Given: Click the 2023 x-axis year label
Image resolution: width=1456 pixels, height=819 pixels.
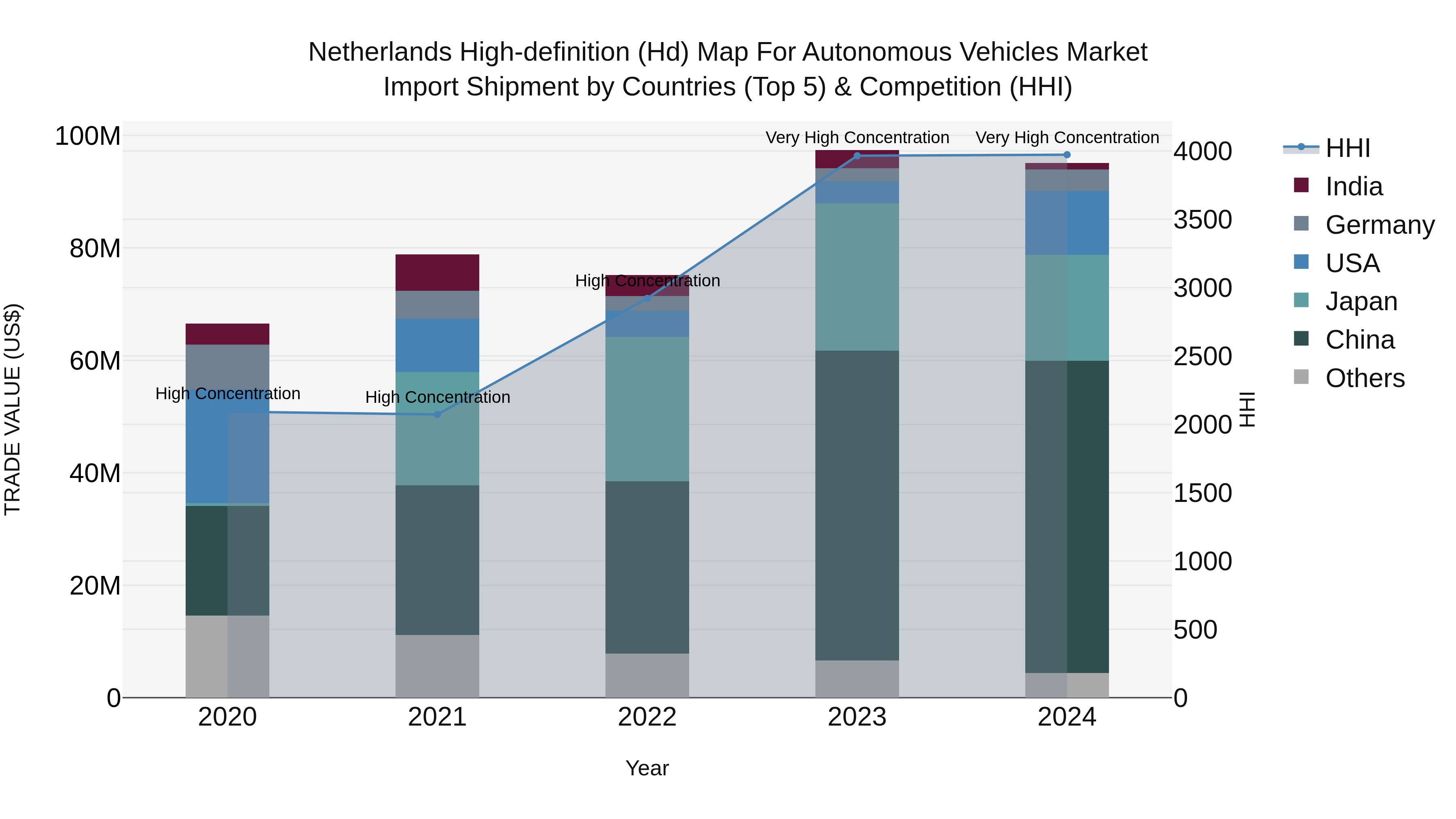Looking at the screenshot, I should click(x=857, y=717).
